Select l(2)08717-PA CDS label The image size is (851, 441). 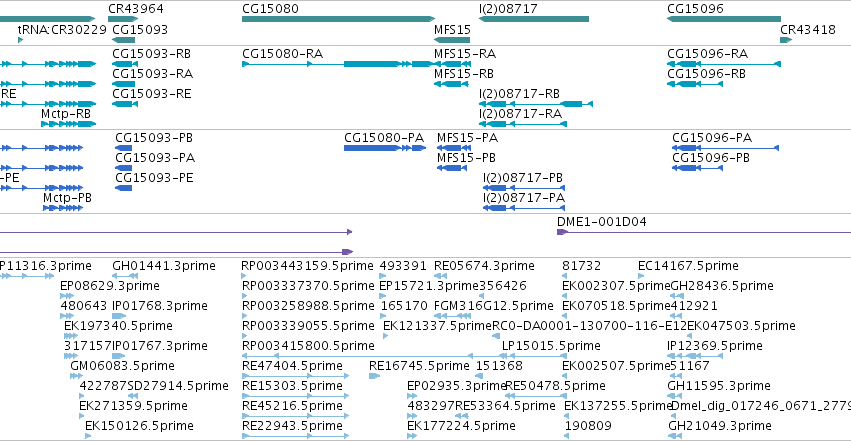click(524, 198)
